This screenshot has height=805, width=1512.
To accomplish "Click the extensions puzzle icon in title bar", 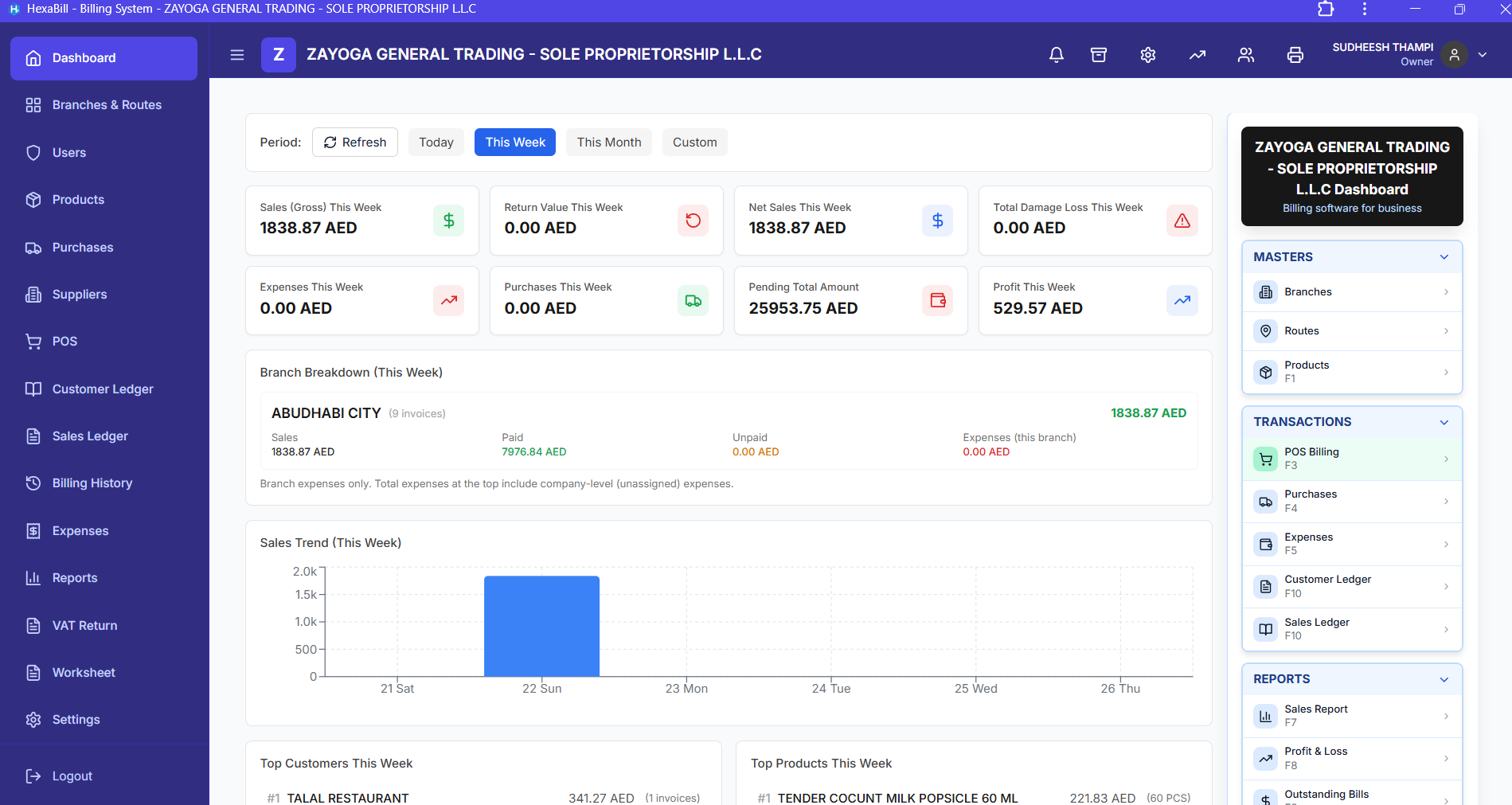I will coord(1326,9).
